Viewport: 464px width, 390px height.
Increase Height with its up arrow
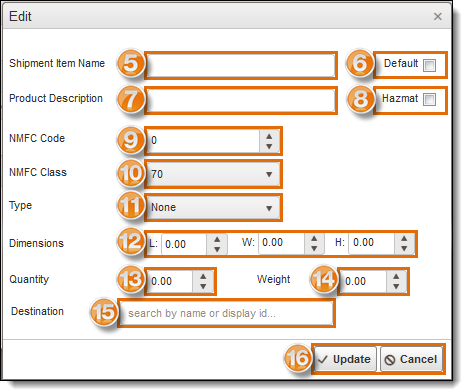coord(404,238)
